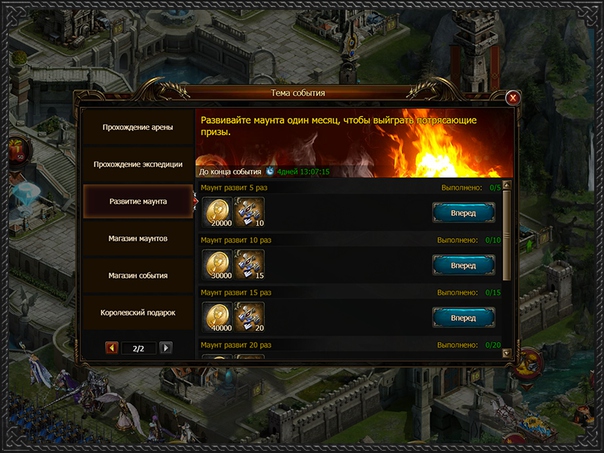This screenshot has height=453, width=604.
Task: Click the rewards list scrollbar thumb
Action: (507, 235)
